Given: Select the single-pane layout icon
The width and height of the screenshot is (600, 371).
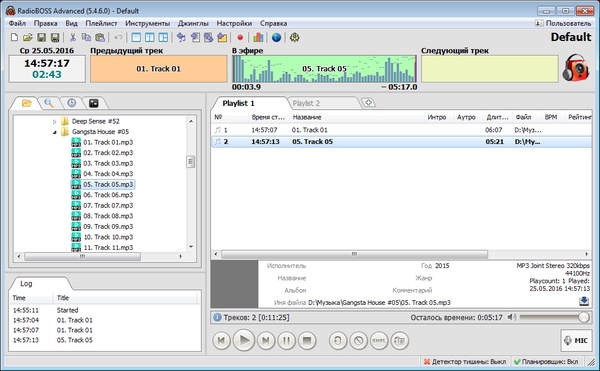Looking at the screenshot, I should (136, 37).
